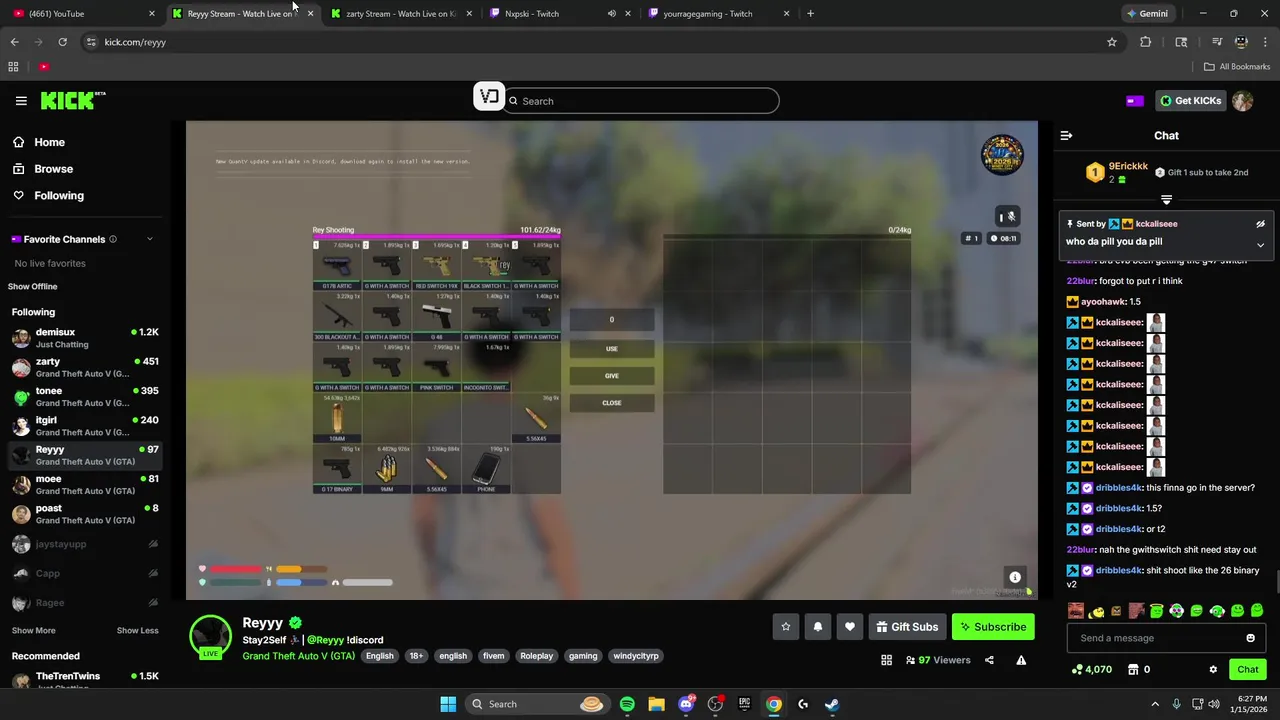
Task: Switch to zarty Stream tab
Action: coord(400,14)
